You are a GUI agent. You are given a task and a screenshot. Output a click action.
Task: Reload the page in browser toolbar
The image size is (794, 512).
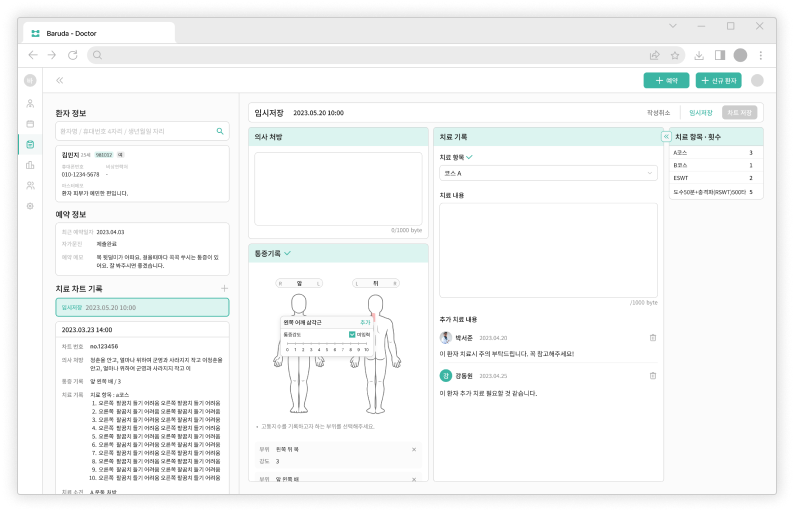pos(73,55)
